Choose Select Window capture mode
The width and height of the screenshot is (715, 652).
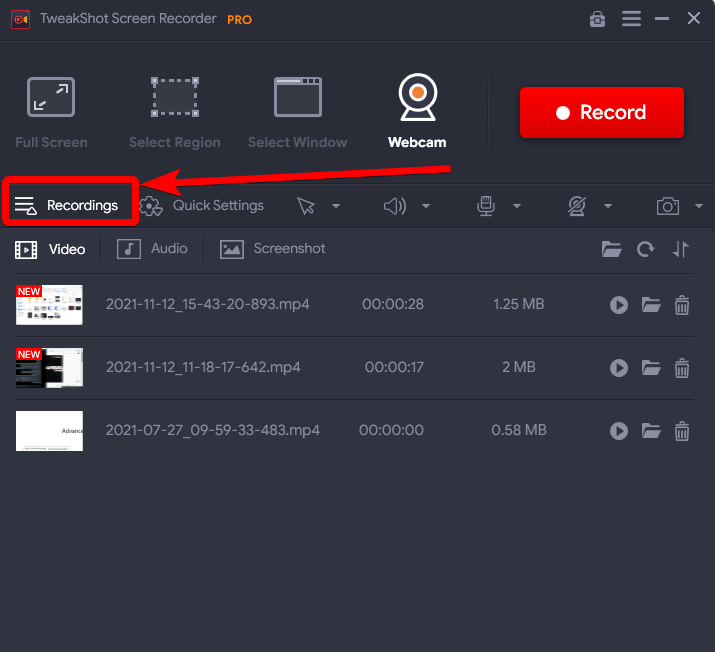pyautogui.click(x=297, y=112)
